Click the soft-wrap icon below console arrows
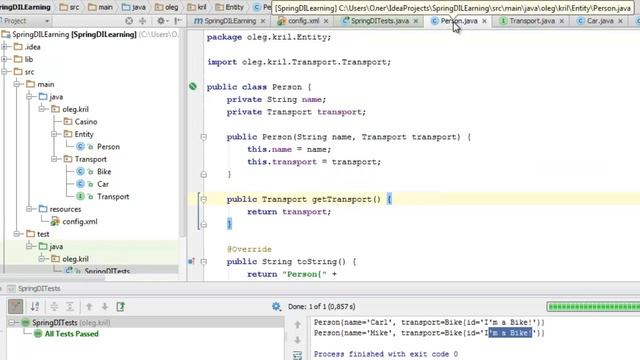 tap(298, 355)
